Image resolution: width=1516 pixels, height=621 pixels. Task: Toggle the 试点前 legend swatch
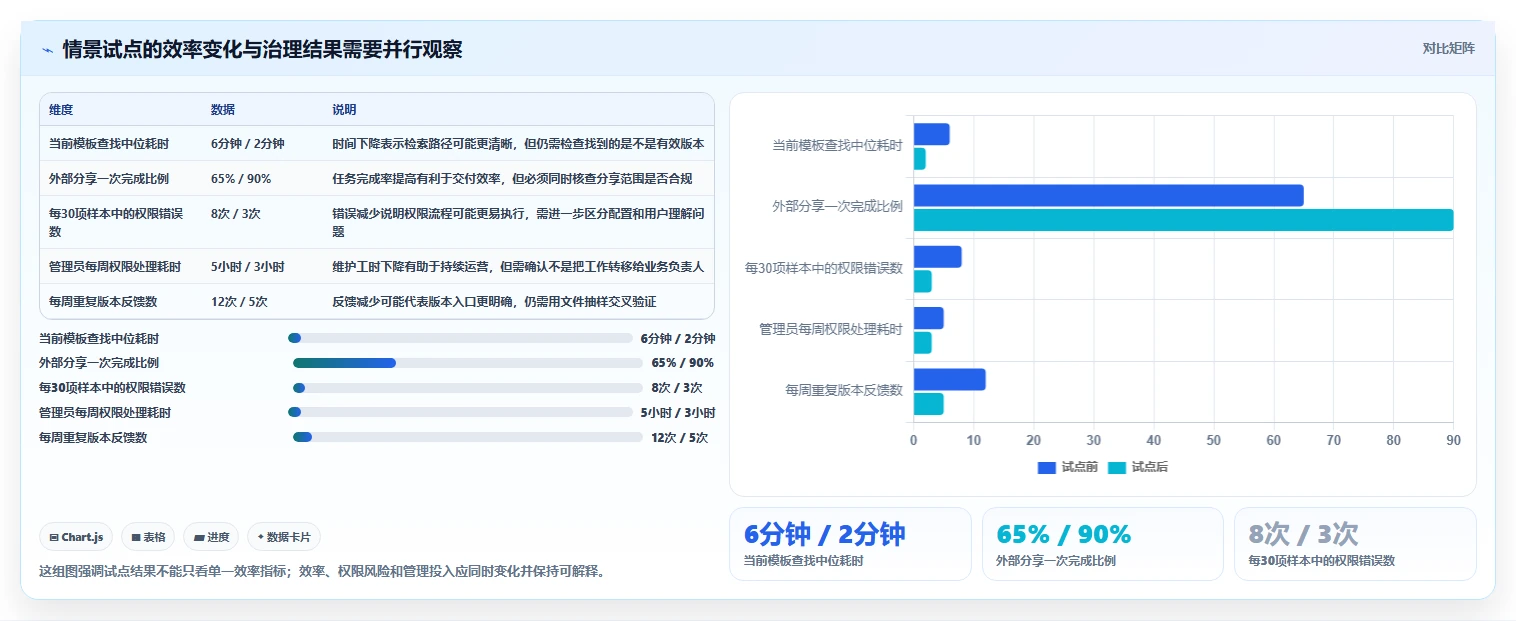[1047, 467]
